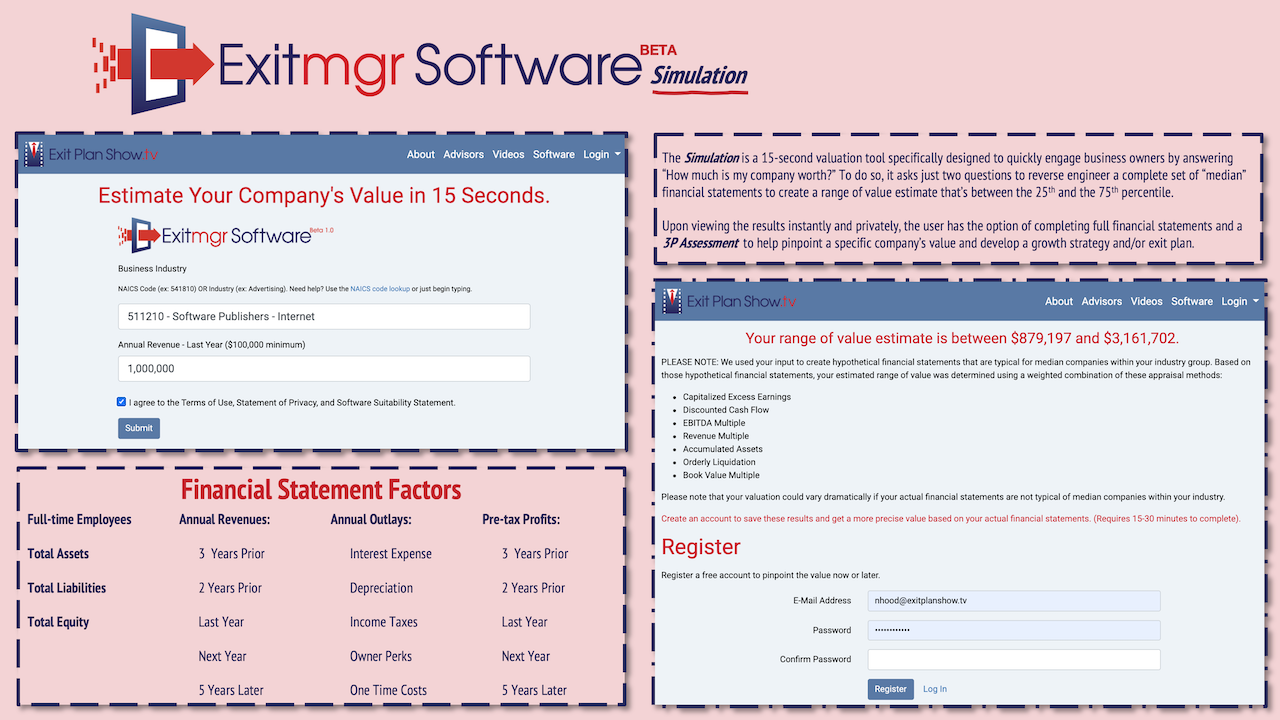Click the red 'Create an account to save these results' link

(x=950, y=519)
